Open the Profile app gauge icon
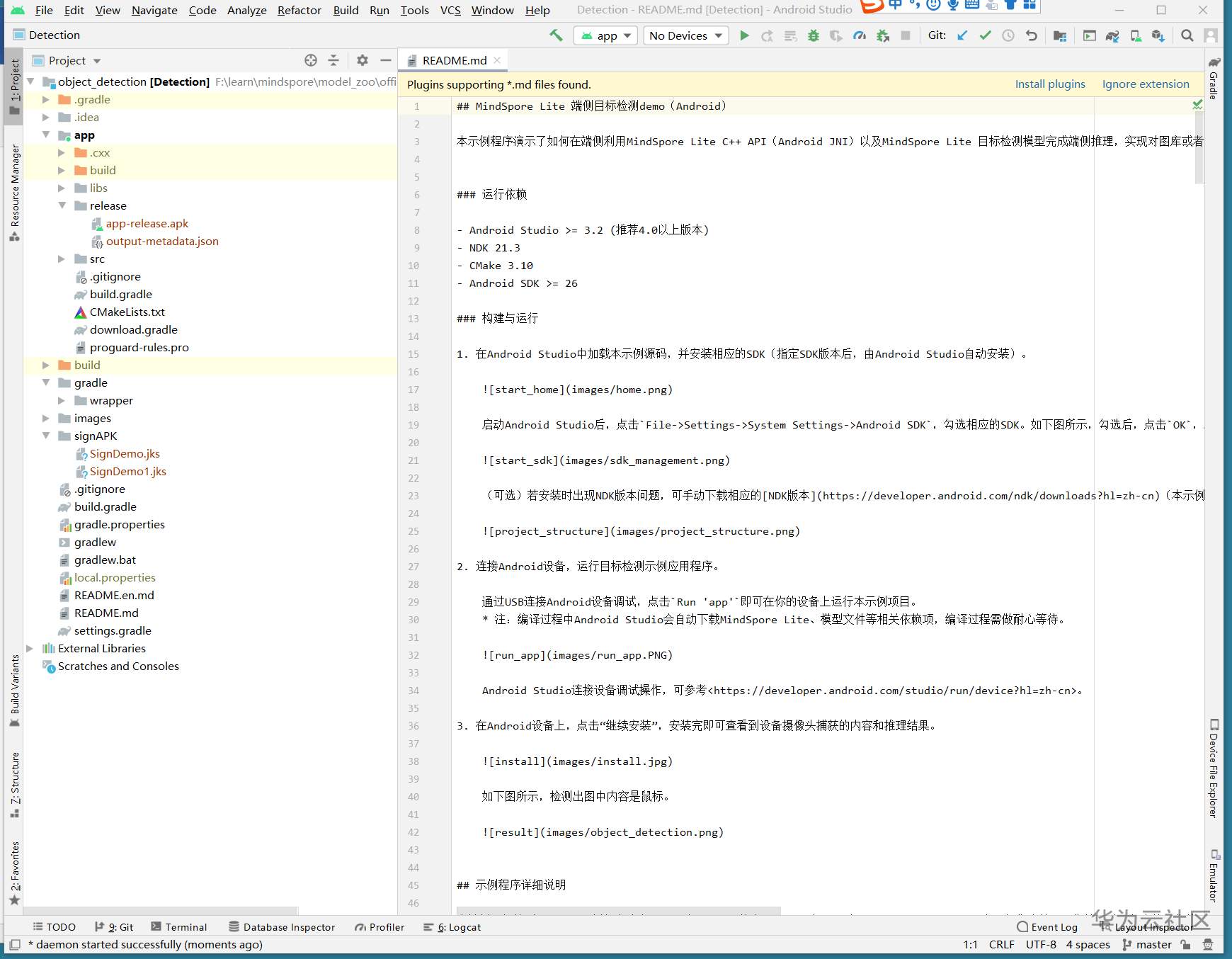 pos(860,35)
